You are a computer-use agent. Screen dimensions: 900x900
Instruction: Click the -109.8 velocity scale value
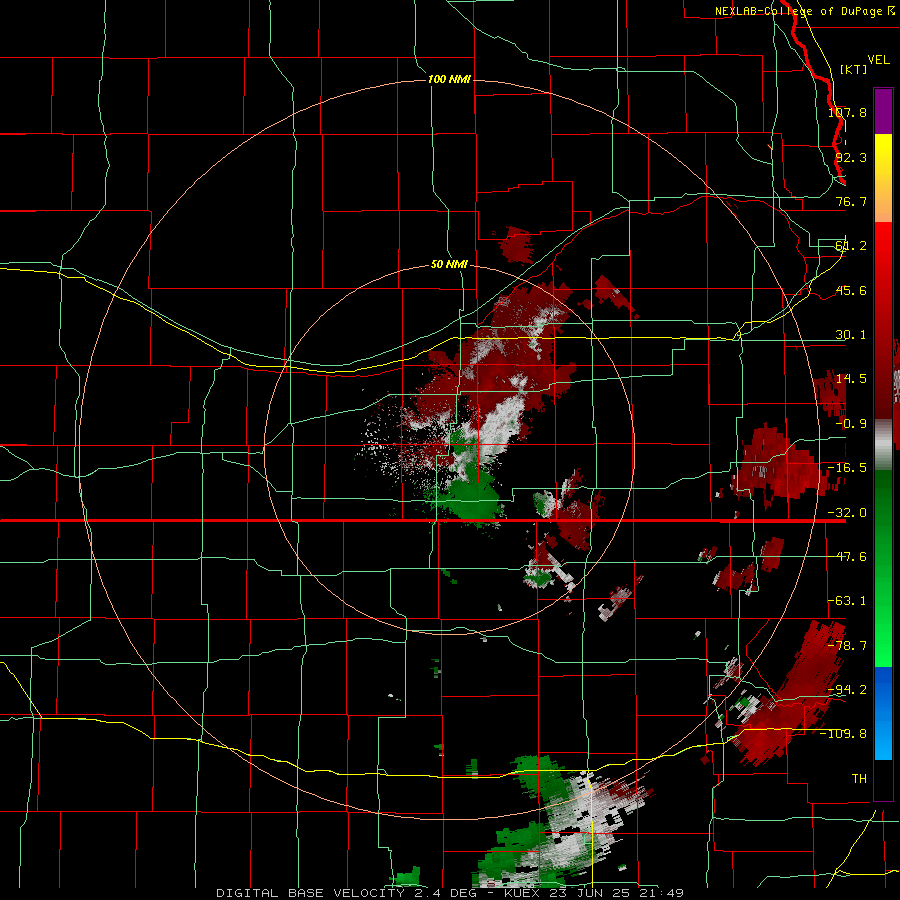point(844,734)
